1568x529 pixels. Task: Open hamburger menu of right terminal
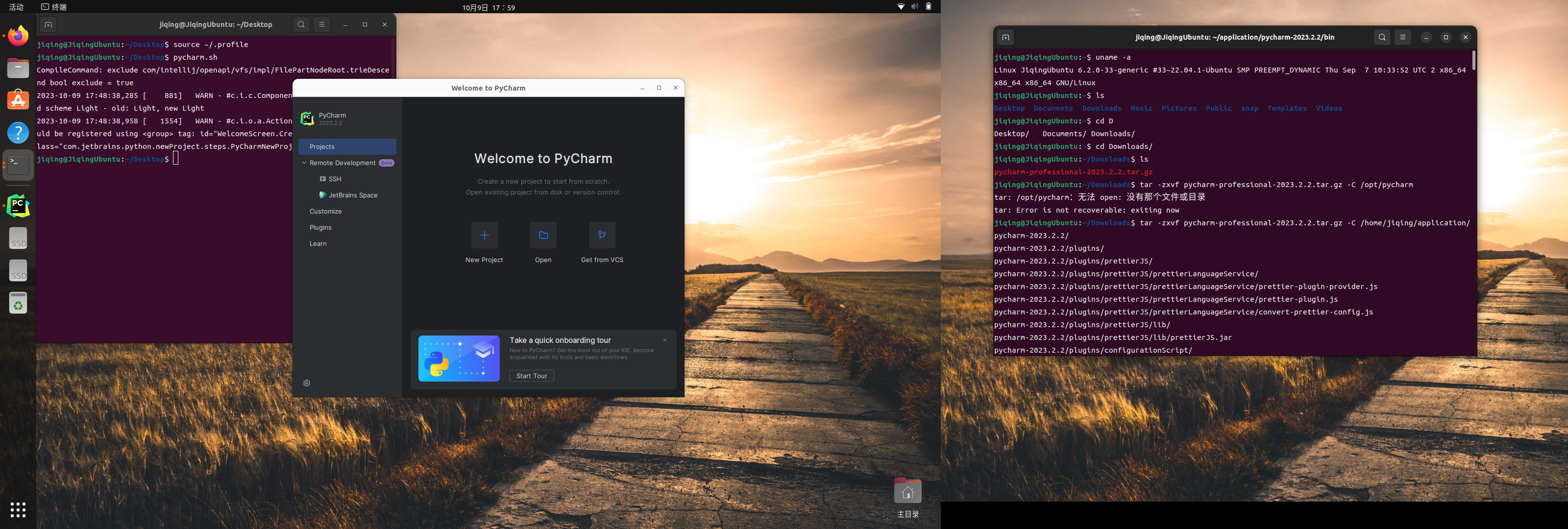pyautogui.click(x=1402, y=37)
